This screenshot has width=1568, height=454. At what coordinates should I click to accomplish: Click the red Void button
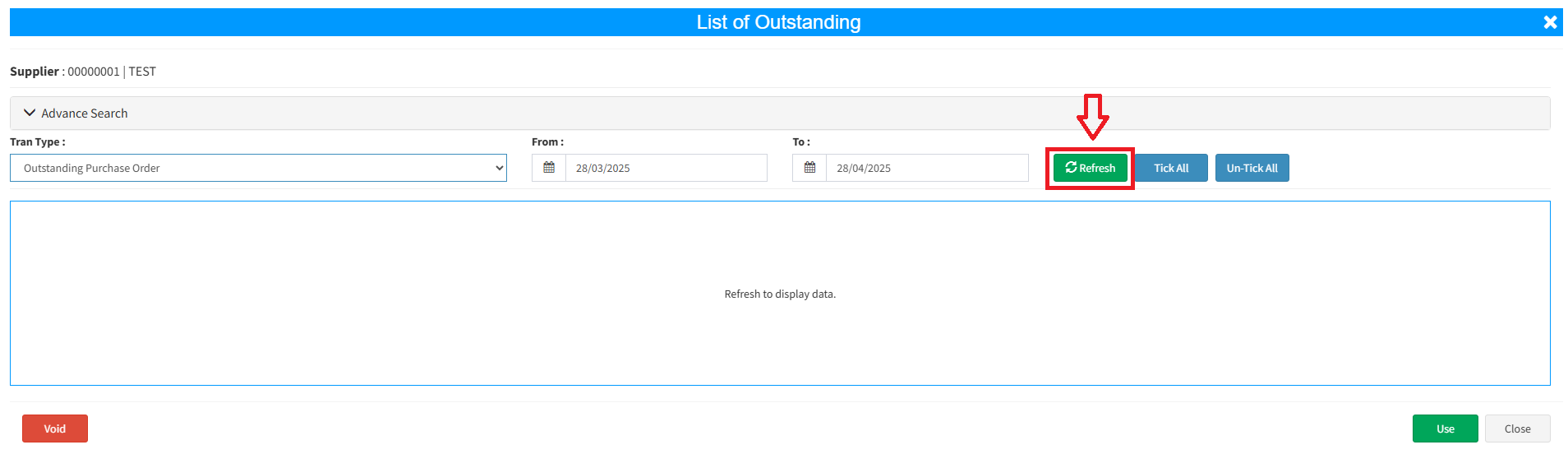[x=55, y=429]
